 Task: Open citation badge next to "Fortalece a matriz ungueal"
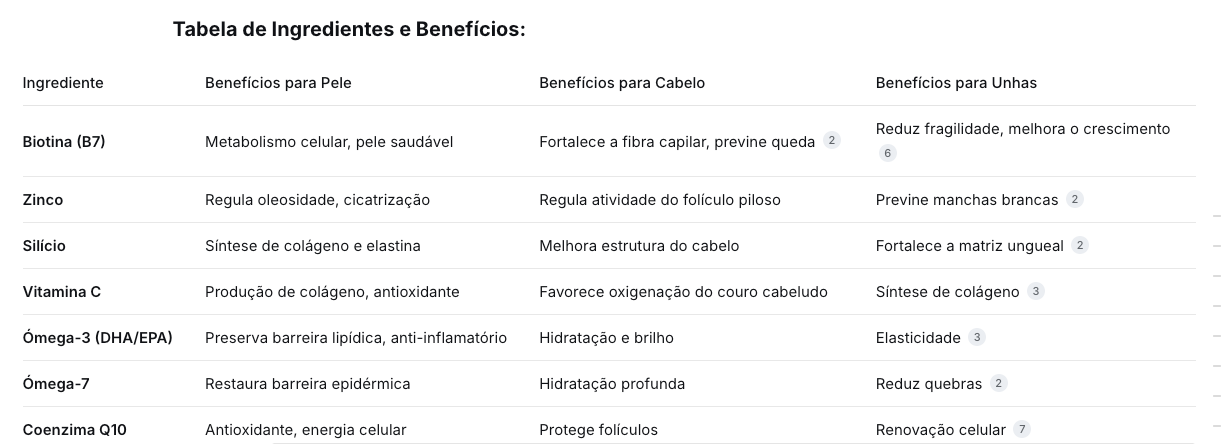(x=1080, y=245)
